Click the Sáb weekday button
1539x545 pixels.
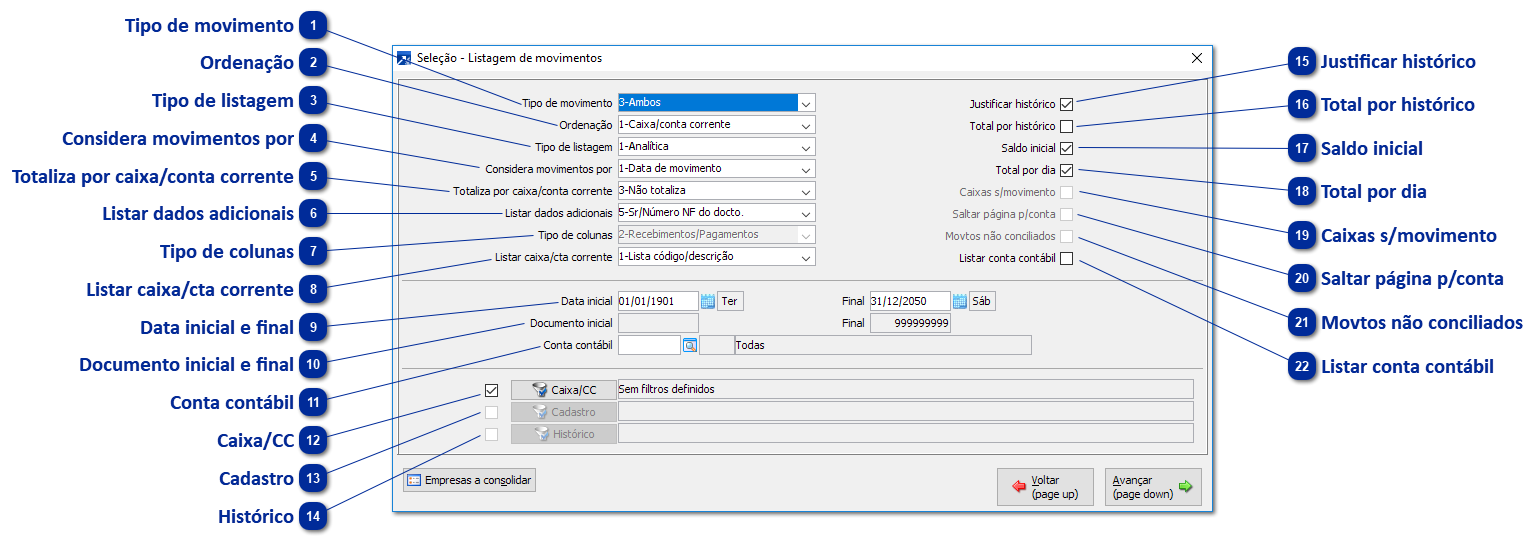pyautogui.click(x=982, y=301)
